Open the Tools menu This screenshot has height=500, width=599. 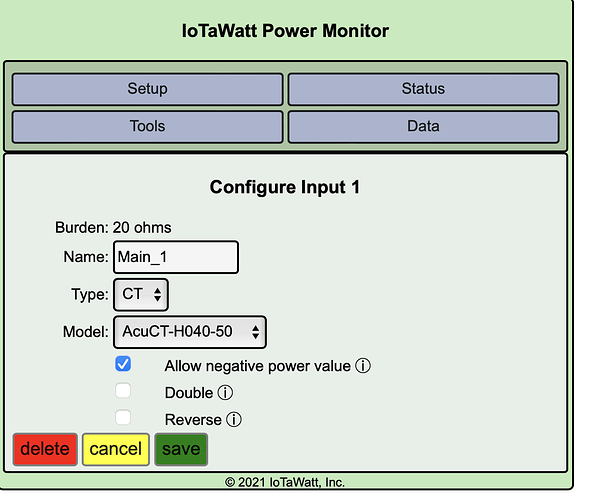click(147, 126)
